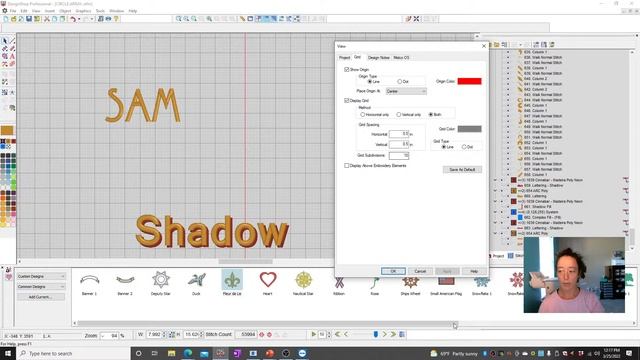Click Cancel in the View dialog

click(x=420, y=271)
